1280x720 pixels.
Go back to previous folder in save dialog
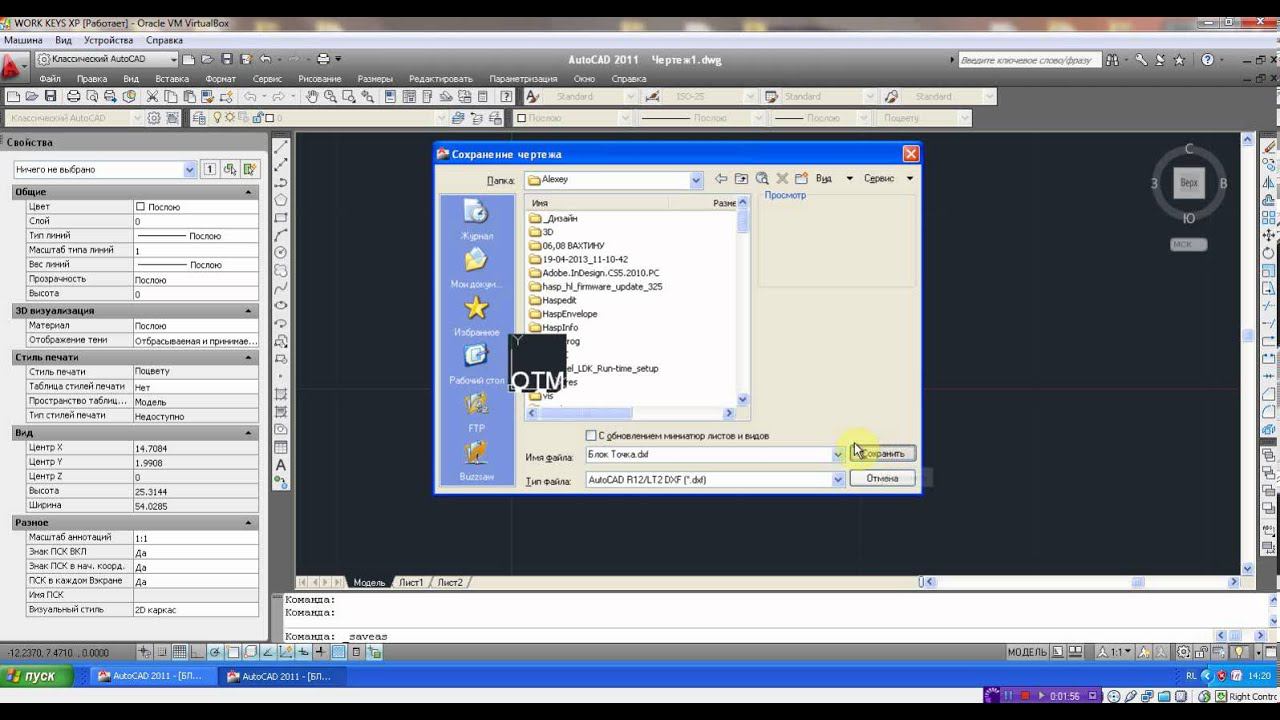pos(721,179)
